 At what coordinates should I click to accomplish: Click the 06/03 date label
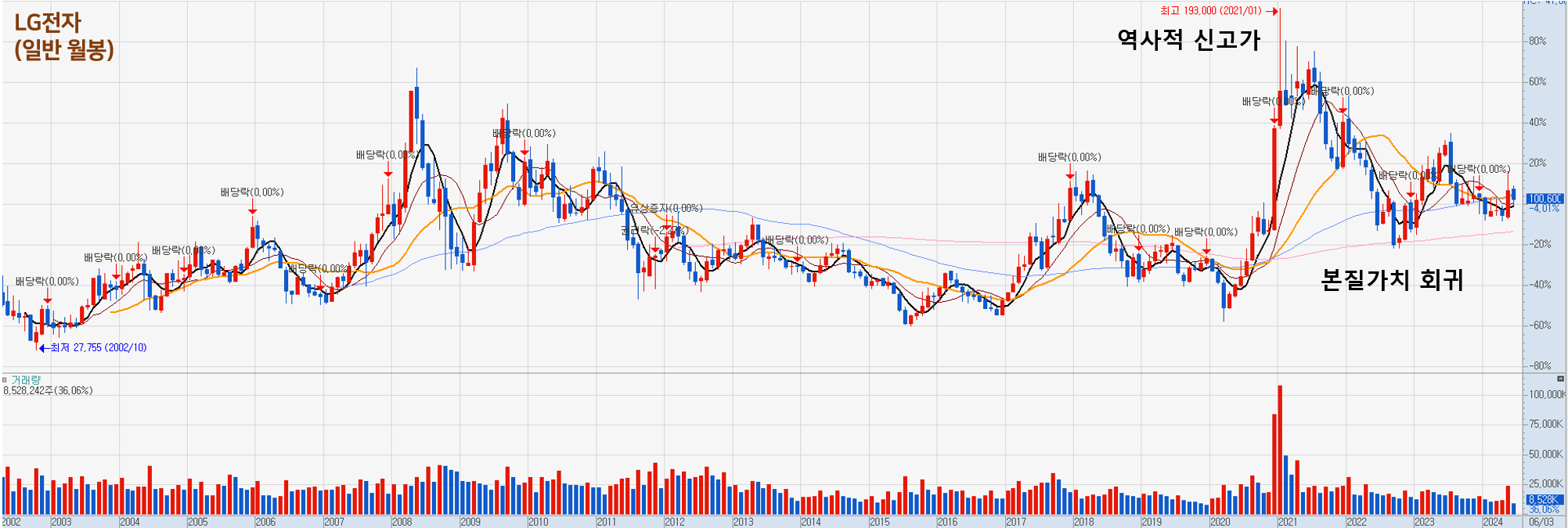click(1541, 522)
